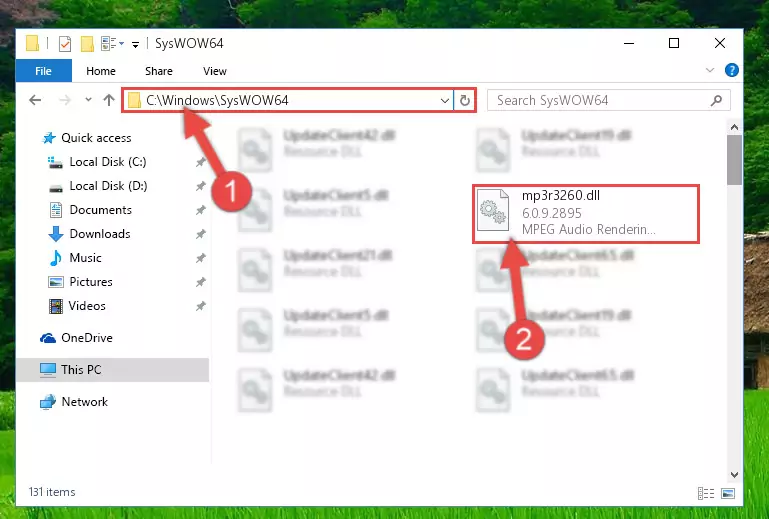Click the vertical scrollbar thumb
Viewport: 769px width, 519px height.
[734, 160]
